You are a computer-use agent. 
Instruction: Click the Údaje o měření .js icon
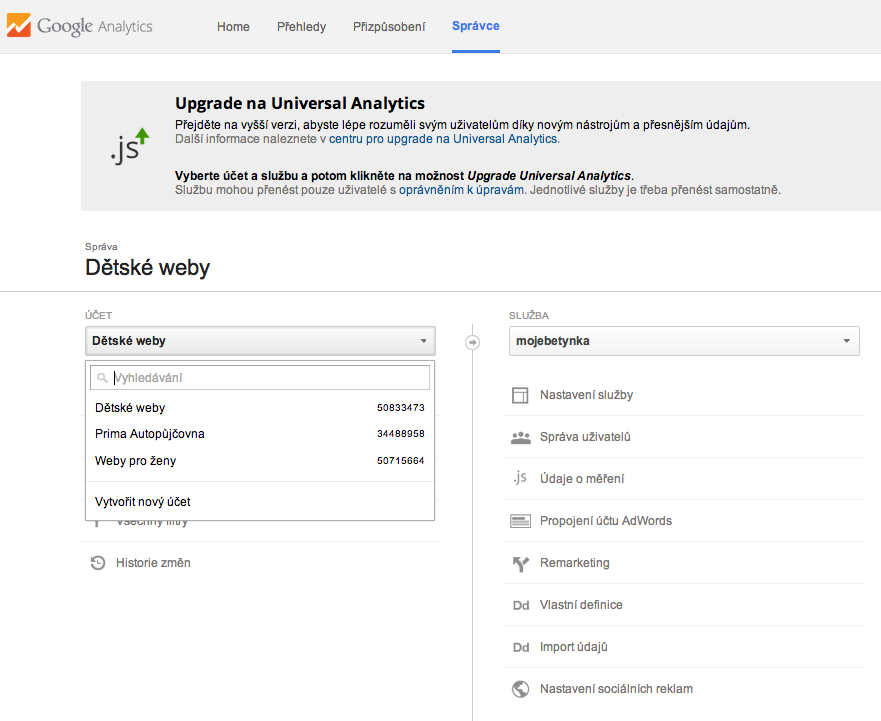[x=520, y=478]
